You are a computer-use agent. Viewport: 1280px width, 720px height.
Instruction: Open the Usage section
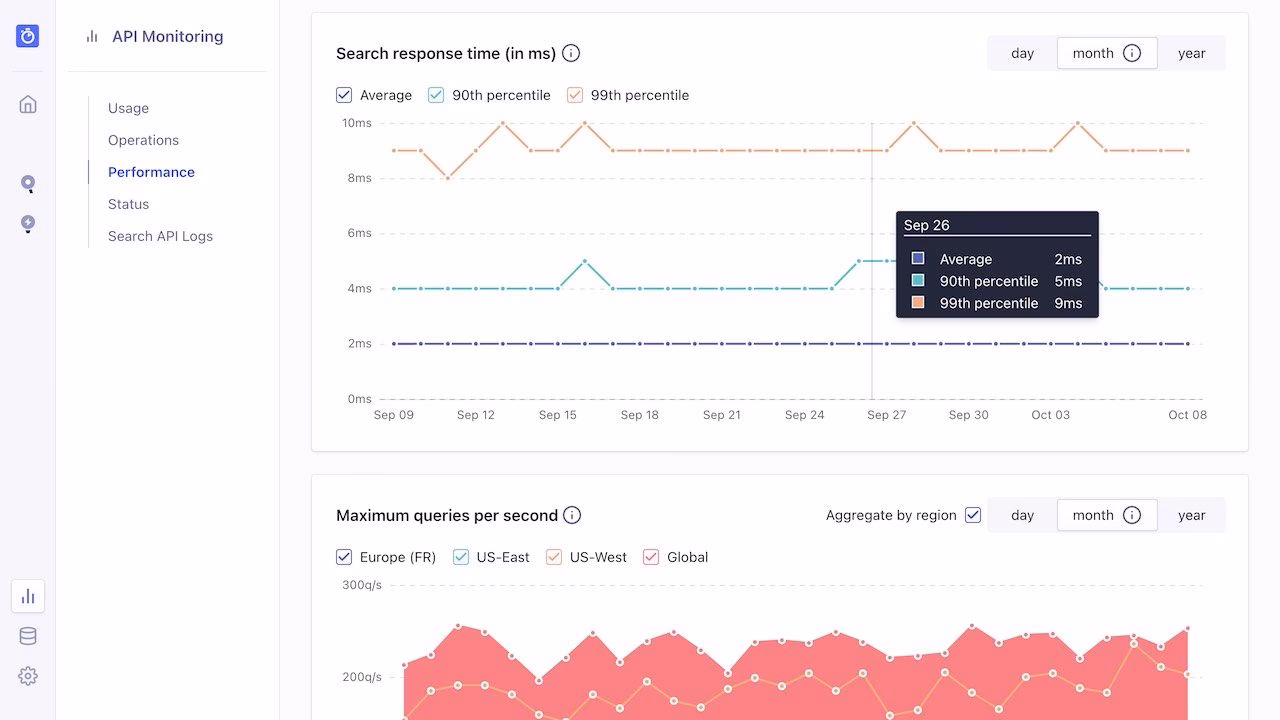[x=127, y=108]
